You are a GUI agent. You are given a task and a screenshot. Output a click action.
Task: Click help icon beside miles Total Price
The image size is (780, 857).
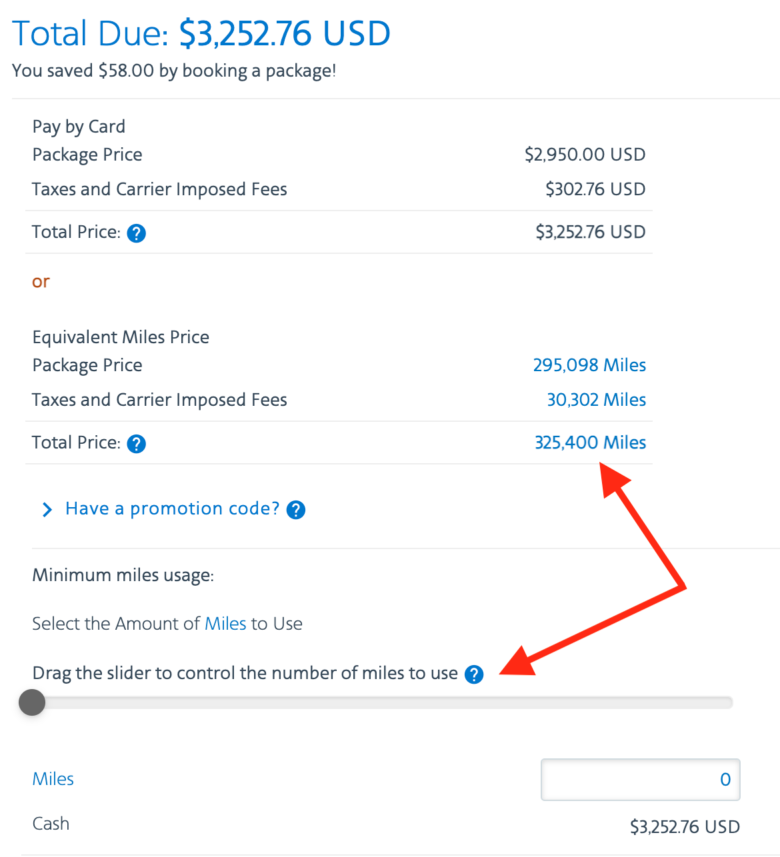[137, 443]
